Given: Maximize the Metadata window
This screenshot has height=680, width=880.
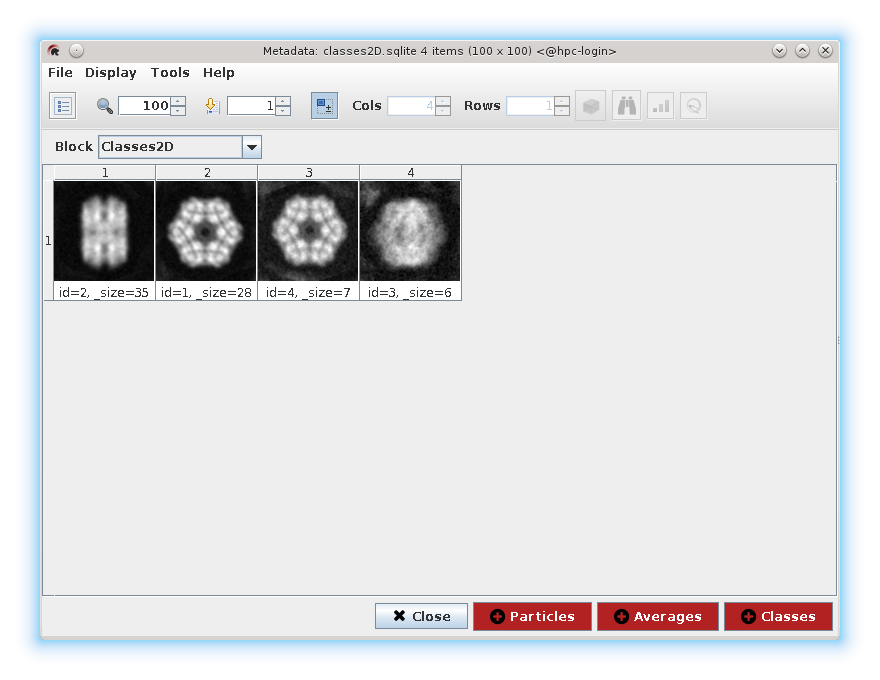Looking at the screenshot, I should (x=803, y=50).
